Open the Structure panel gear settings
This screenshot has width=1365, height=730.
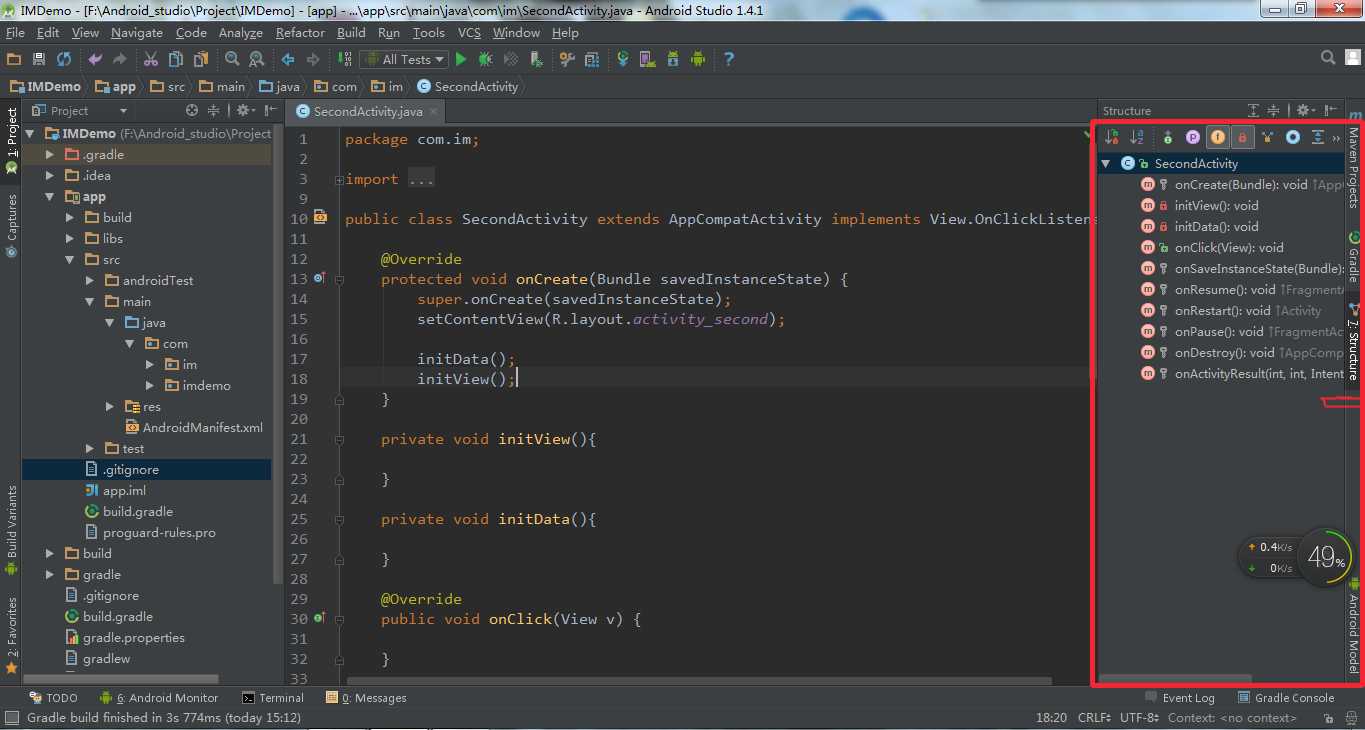[x=1305, y=110]
